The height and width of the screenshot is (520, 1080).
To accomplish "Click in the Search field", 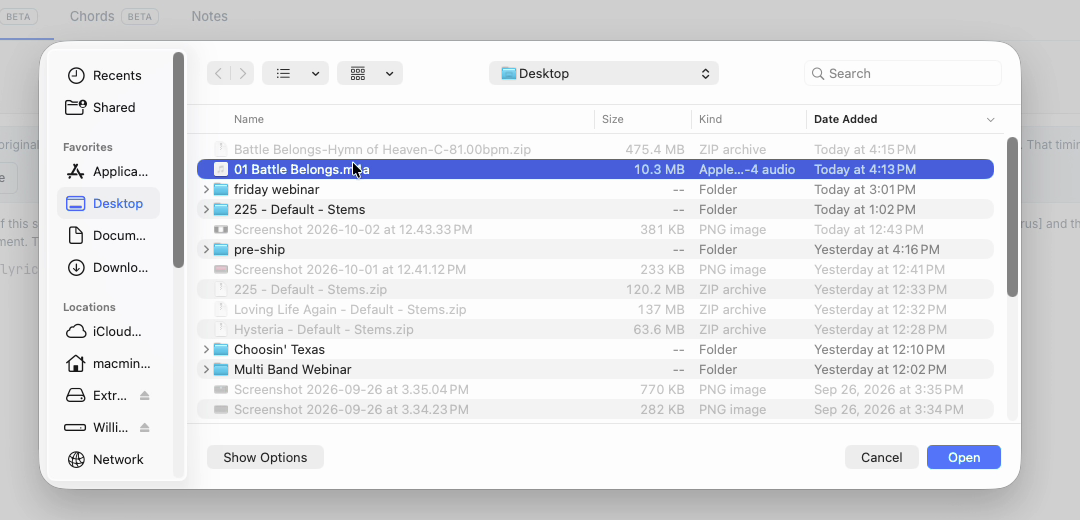I will coord(902,74).
